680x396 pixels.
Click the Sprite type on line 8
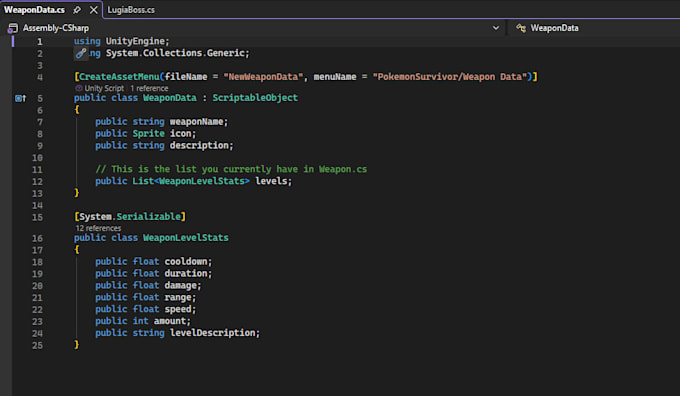point(148,134)
